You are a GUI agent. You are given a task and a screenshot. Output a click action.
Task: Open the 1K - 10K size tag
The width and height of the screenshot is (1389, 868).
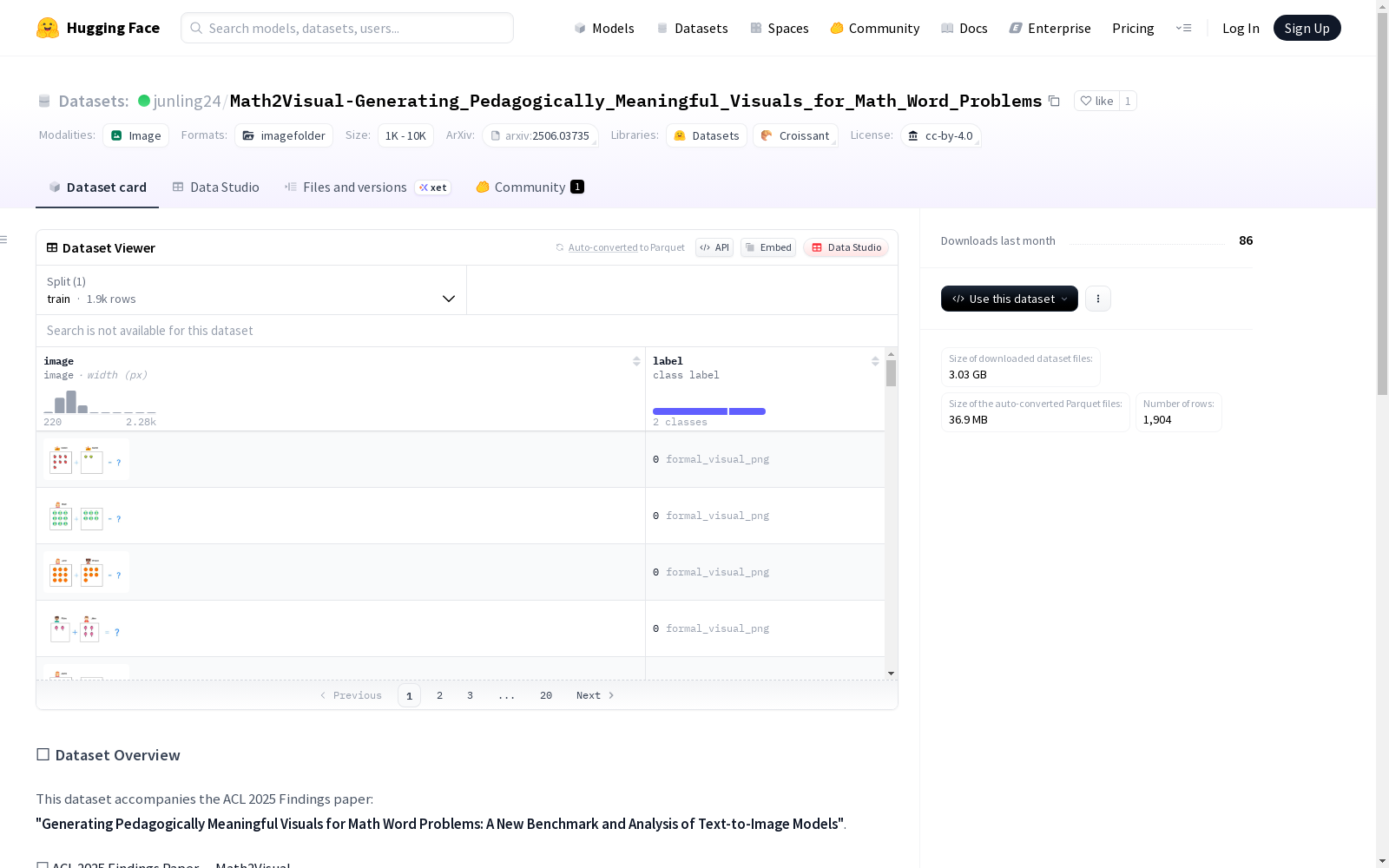point(405,135)
